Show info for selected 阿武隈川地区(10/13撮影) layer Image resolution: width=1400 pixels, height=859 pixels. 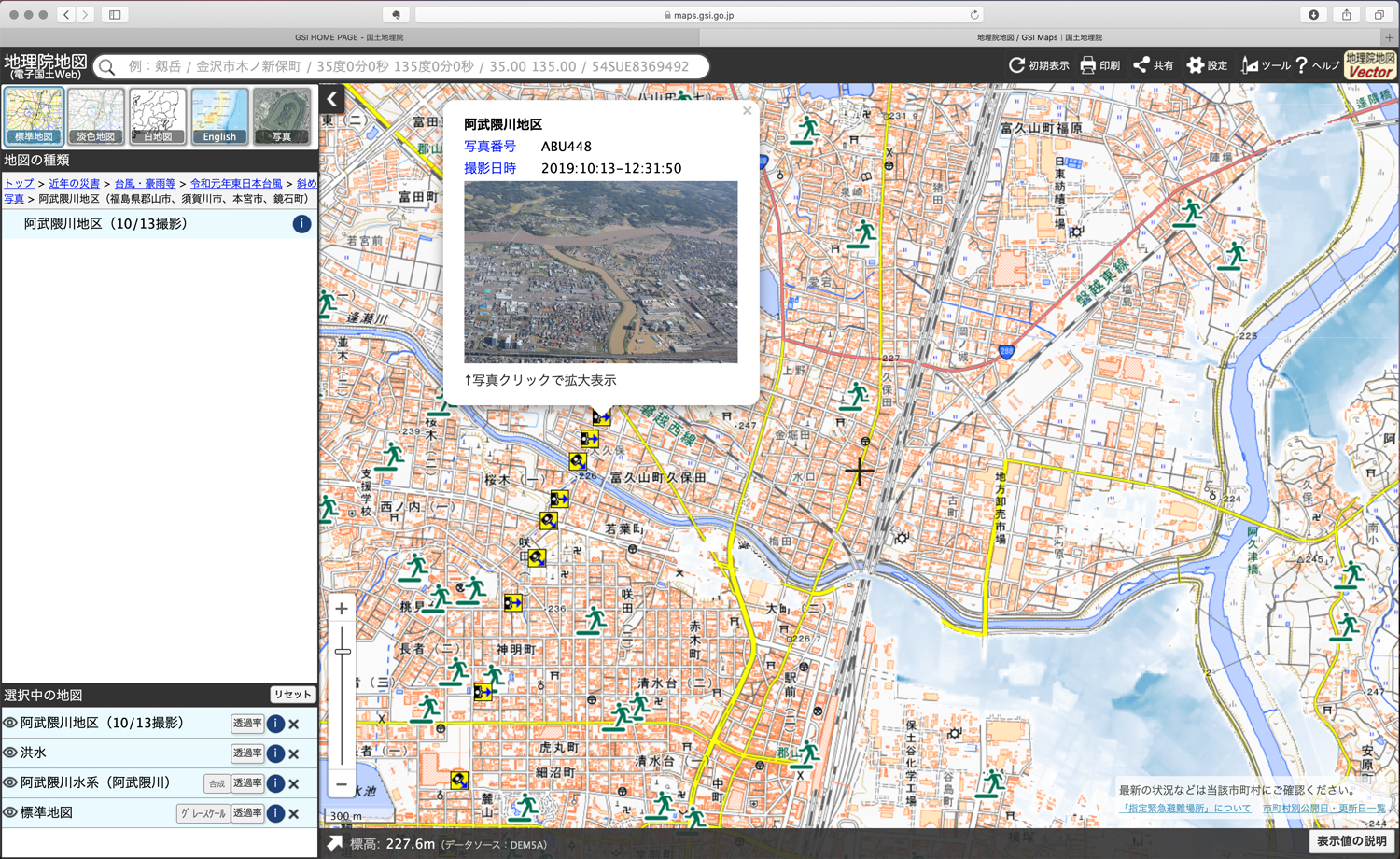(275, 724)
